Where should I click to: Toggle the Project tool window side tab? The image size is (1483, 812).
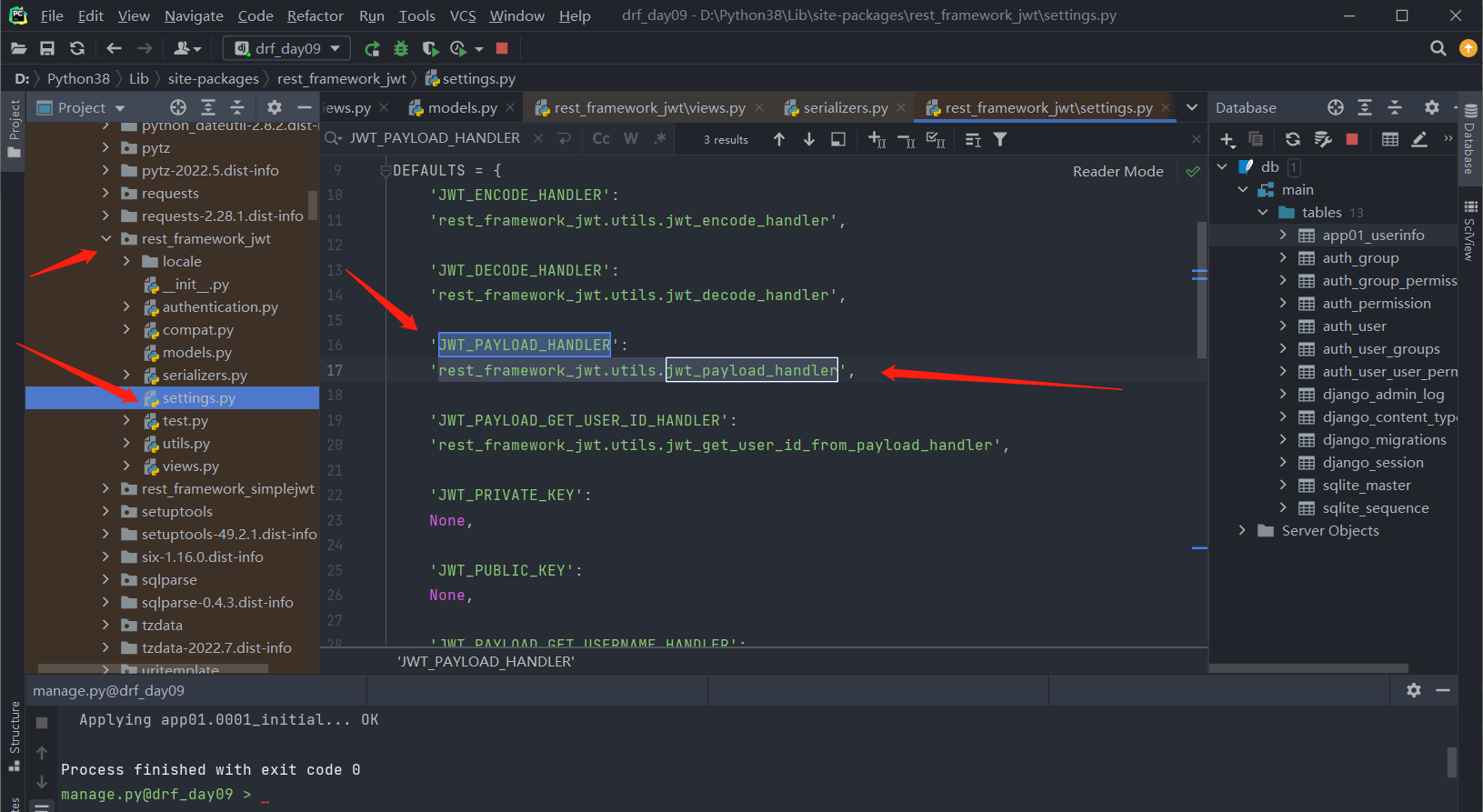(x=14, y=128)
